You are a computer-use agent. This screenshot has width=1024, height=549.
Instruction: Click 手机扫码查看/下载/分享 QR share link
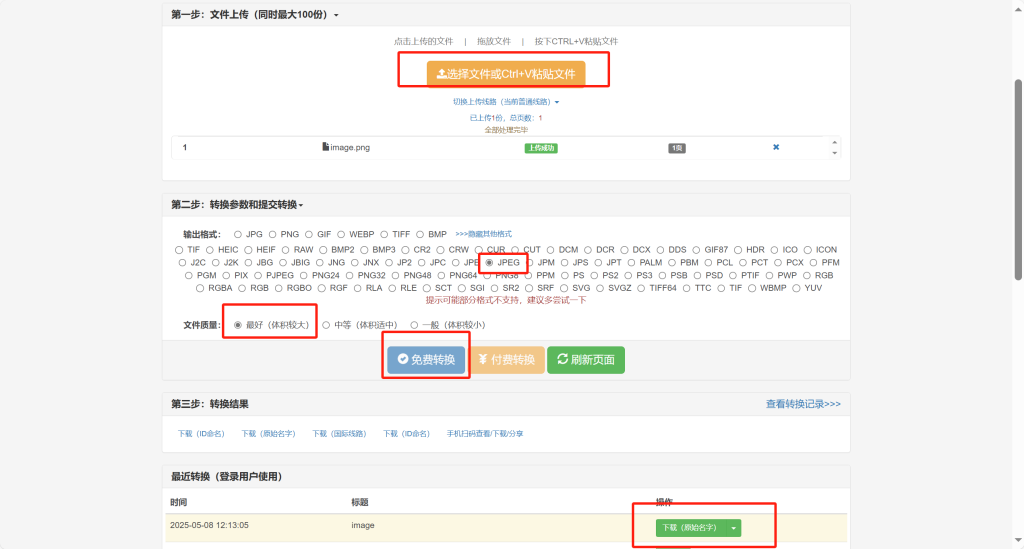coord(484,434)
